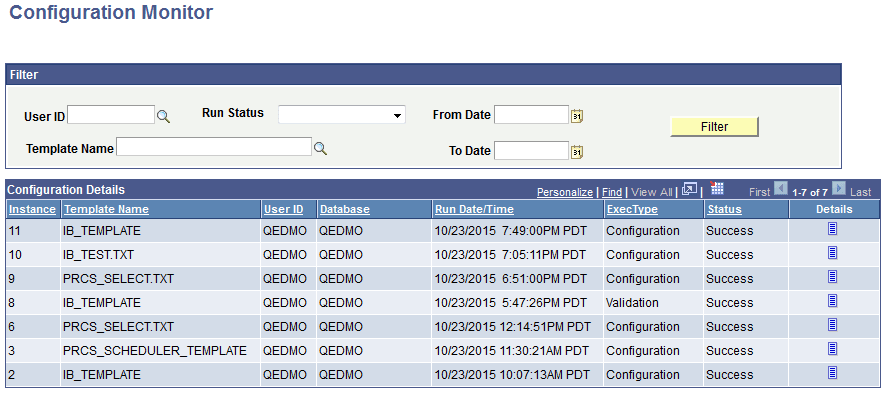The image size is (889, 398).
Task: Open the User ID lookup magnifier
Action: coord(163,117)
